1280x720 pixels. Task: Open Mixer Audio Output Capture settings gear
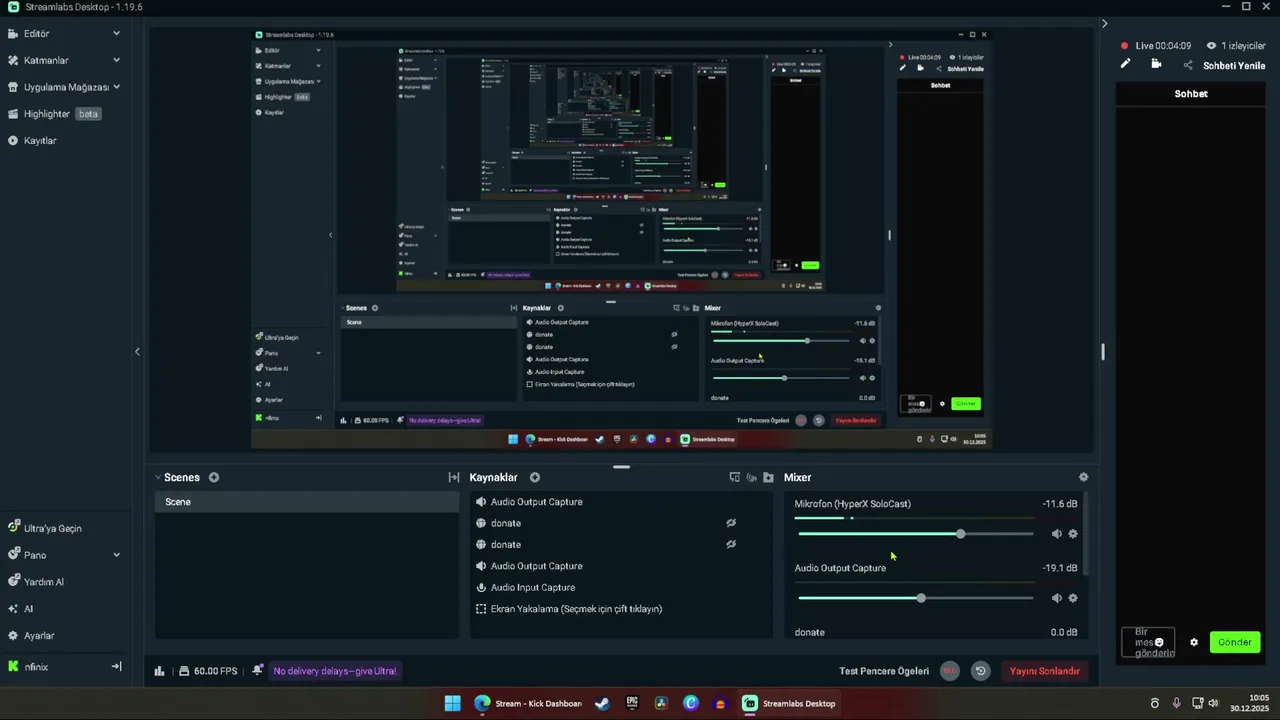point(1073,598)
